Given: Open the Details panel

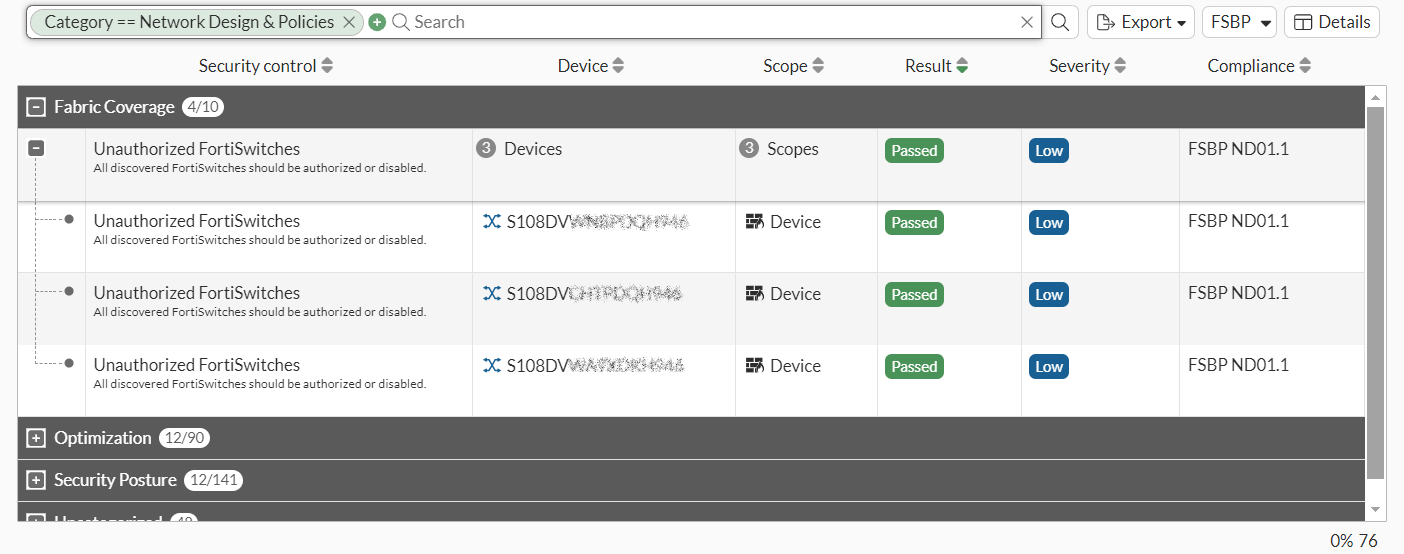Looking at the screenshot, I should coord(1332,22).
